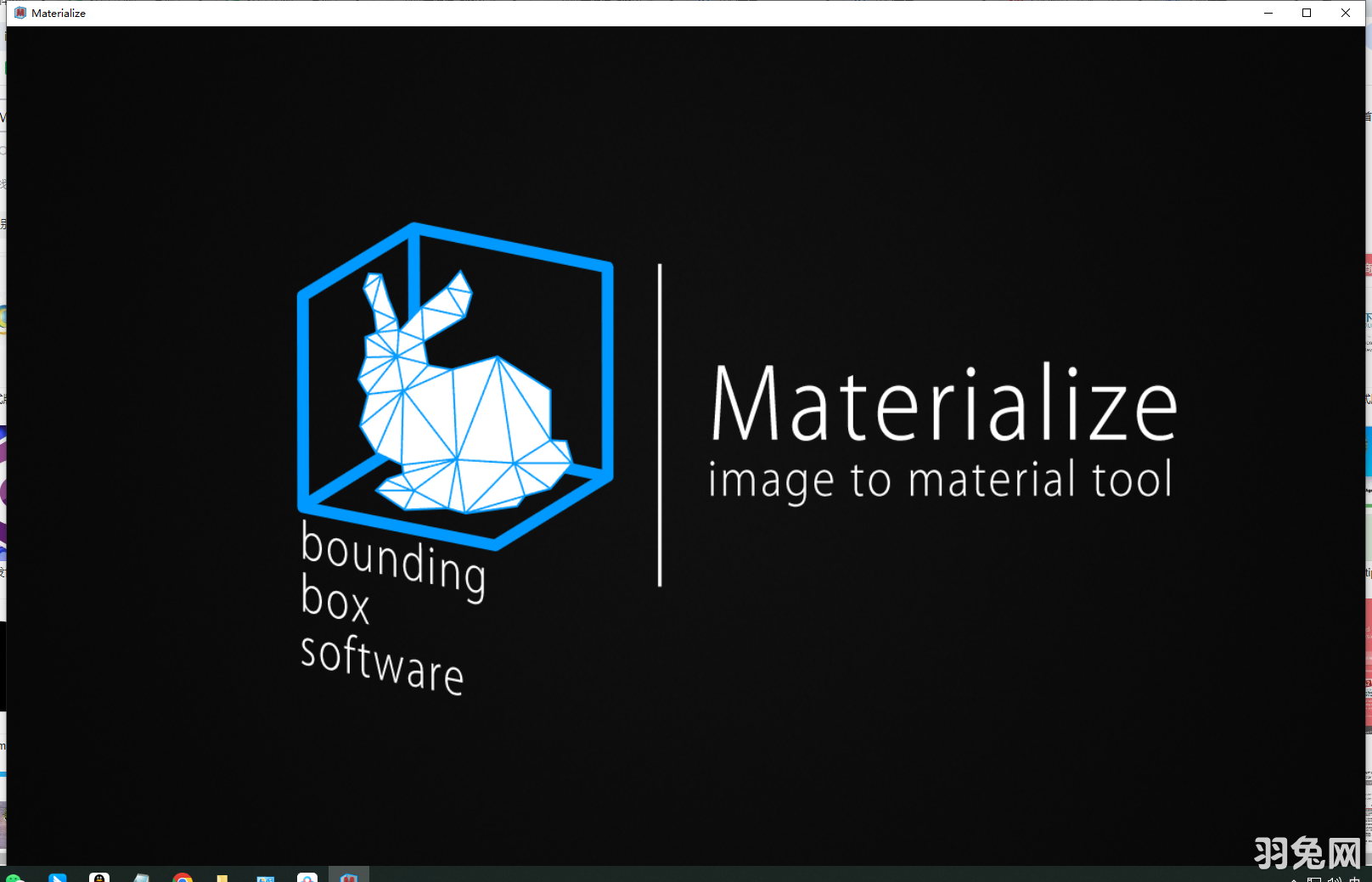Viewport: 1372px width, 882px height.
Task: Click the blue bird messaging app in taskbar
Action: (58, 876)
